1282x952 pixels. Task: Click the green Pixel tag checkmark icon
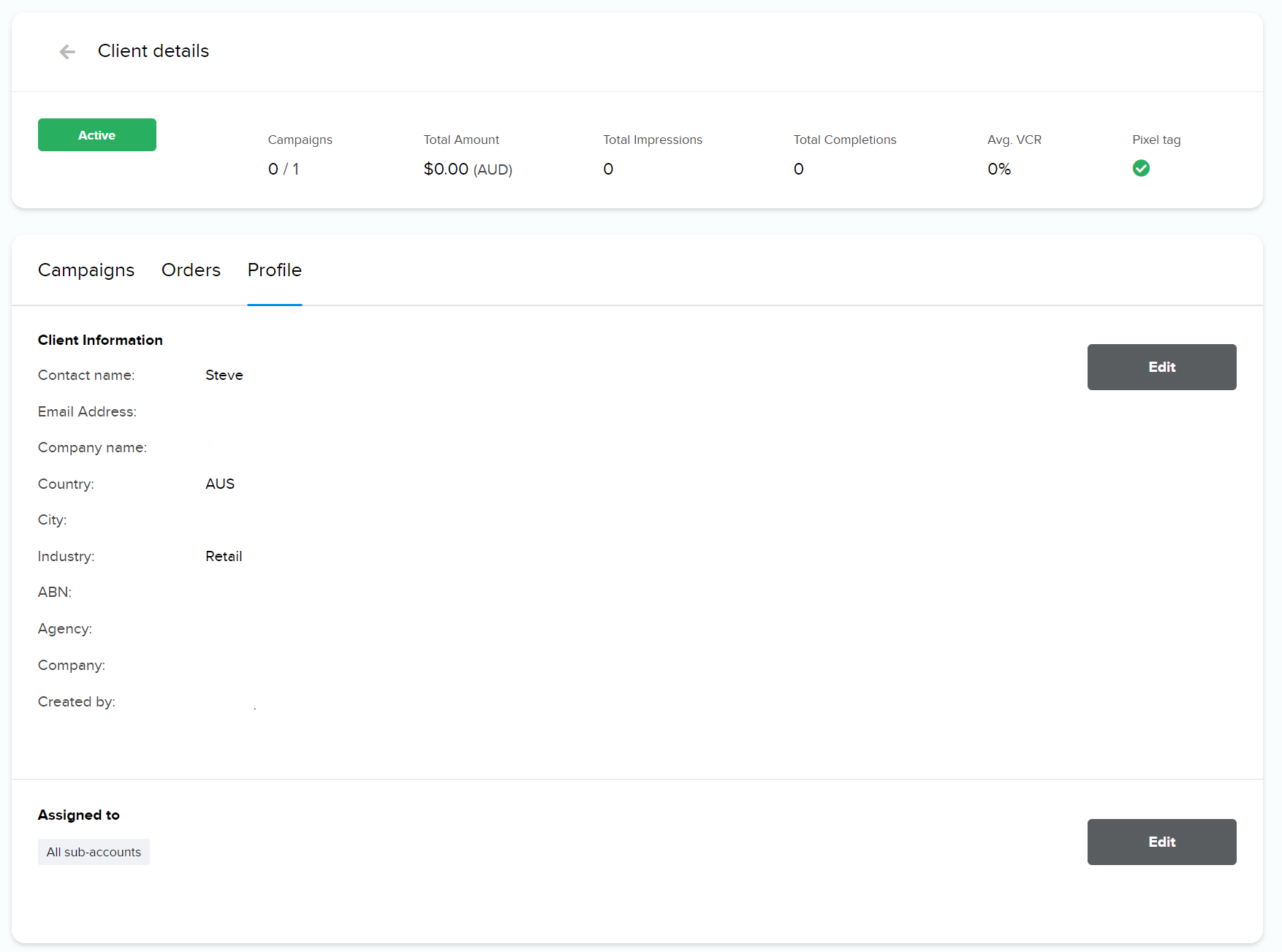[x=1141, y=169]
